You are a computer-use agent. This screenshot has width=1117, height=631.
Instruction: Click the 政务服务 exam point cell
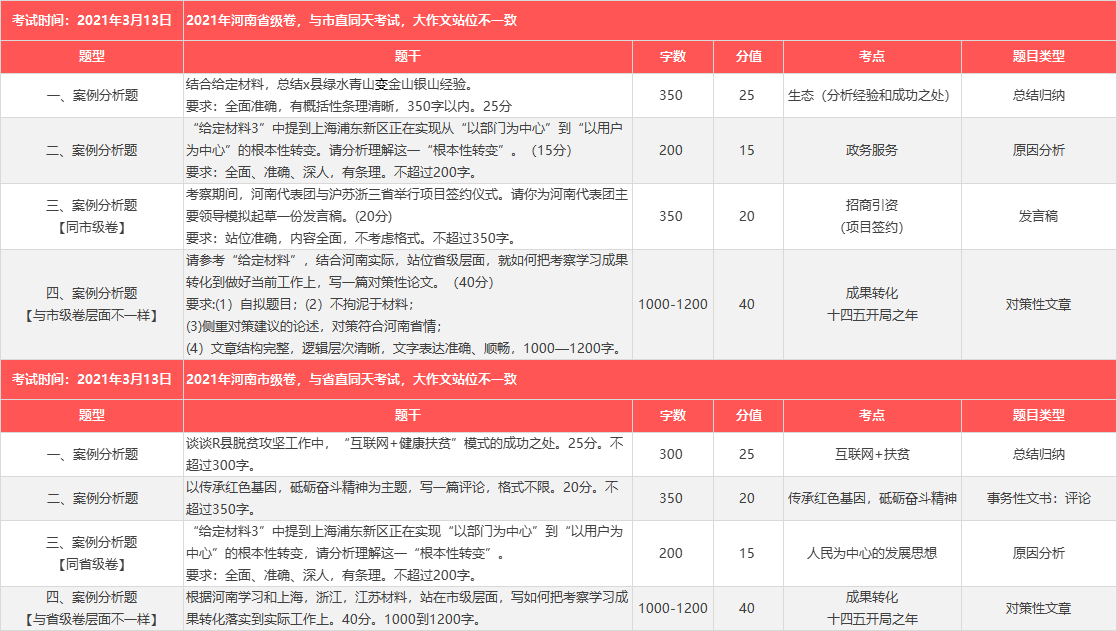pyautogui.click(x=871, y=150)
